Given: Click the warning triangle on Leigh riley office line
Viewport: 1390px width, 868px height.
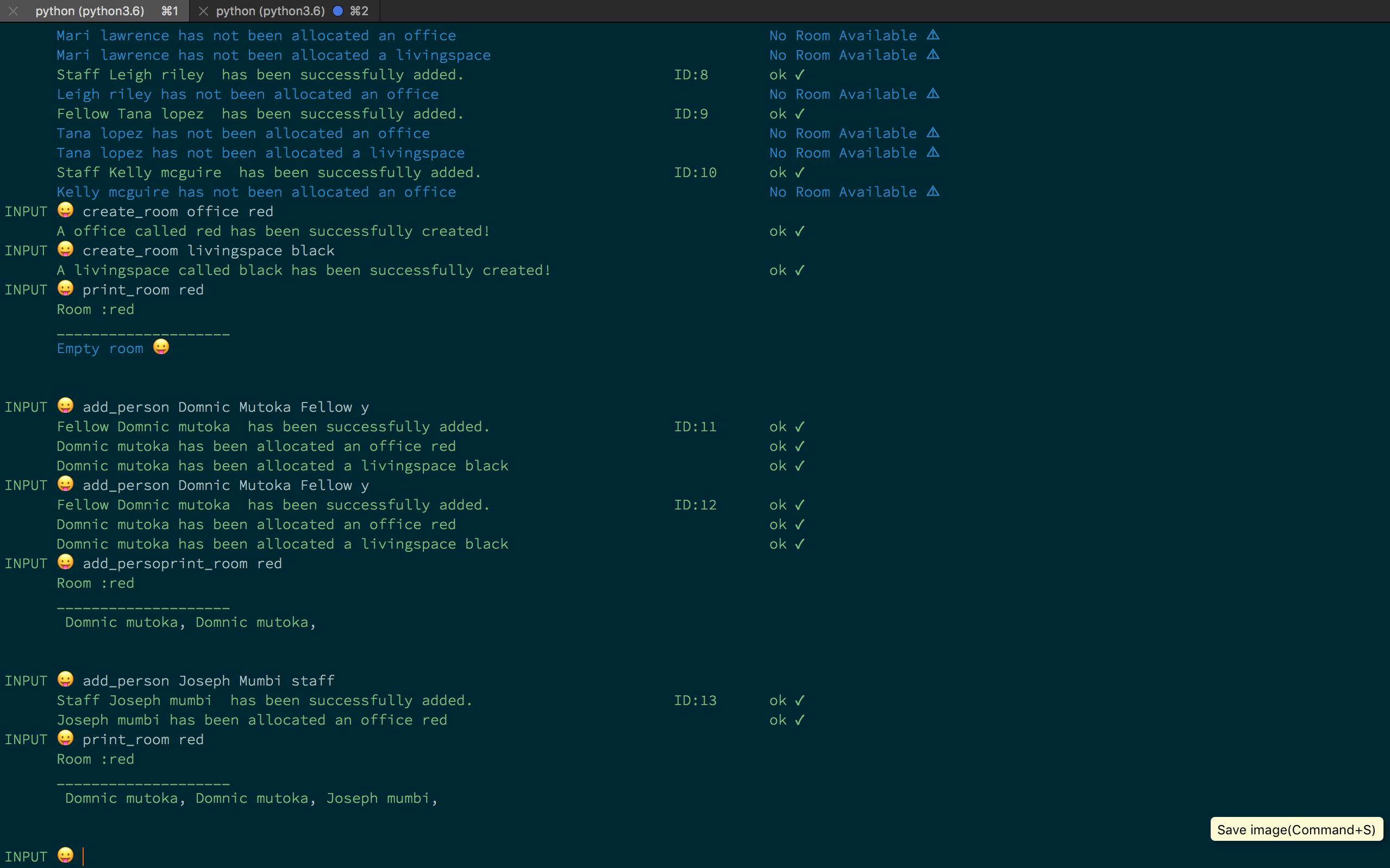Looking at the screenshot, I should click(x=933, y=93).
